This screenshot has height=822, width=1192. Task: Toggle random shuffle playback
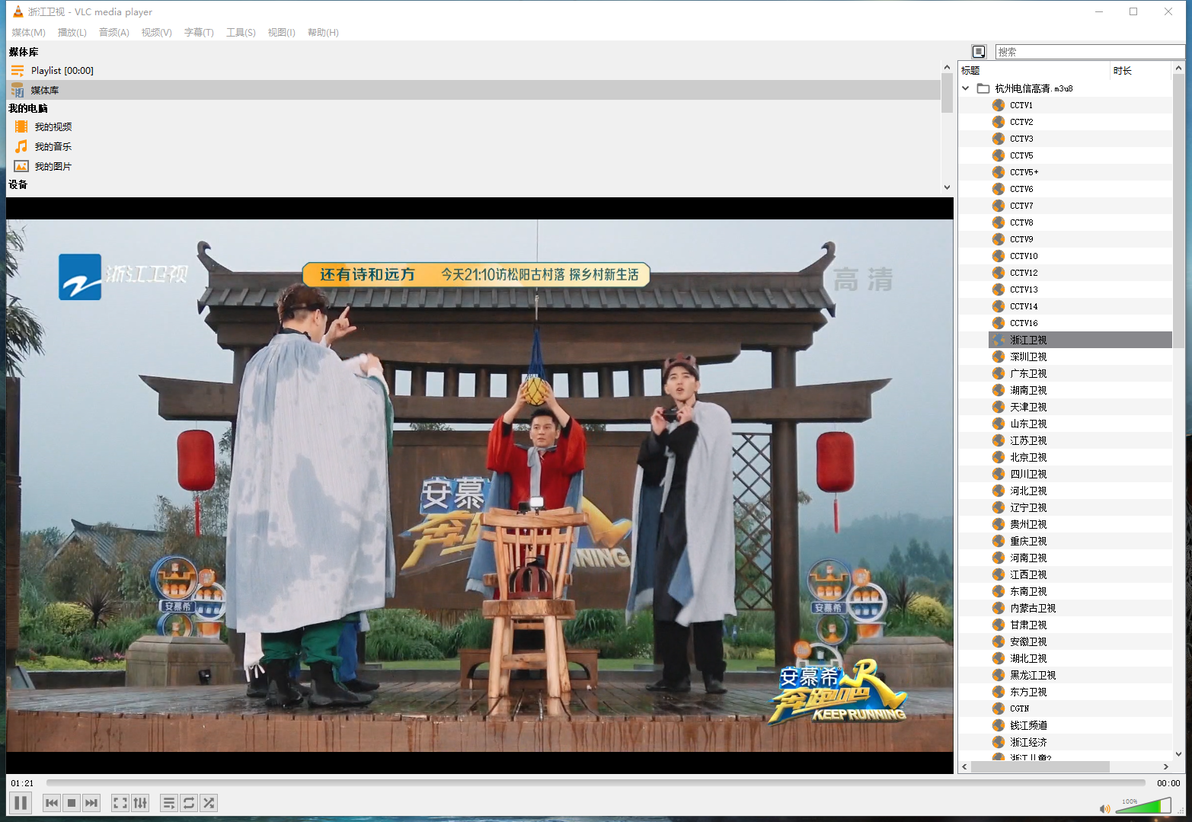[209, 803]
